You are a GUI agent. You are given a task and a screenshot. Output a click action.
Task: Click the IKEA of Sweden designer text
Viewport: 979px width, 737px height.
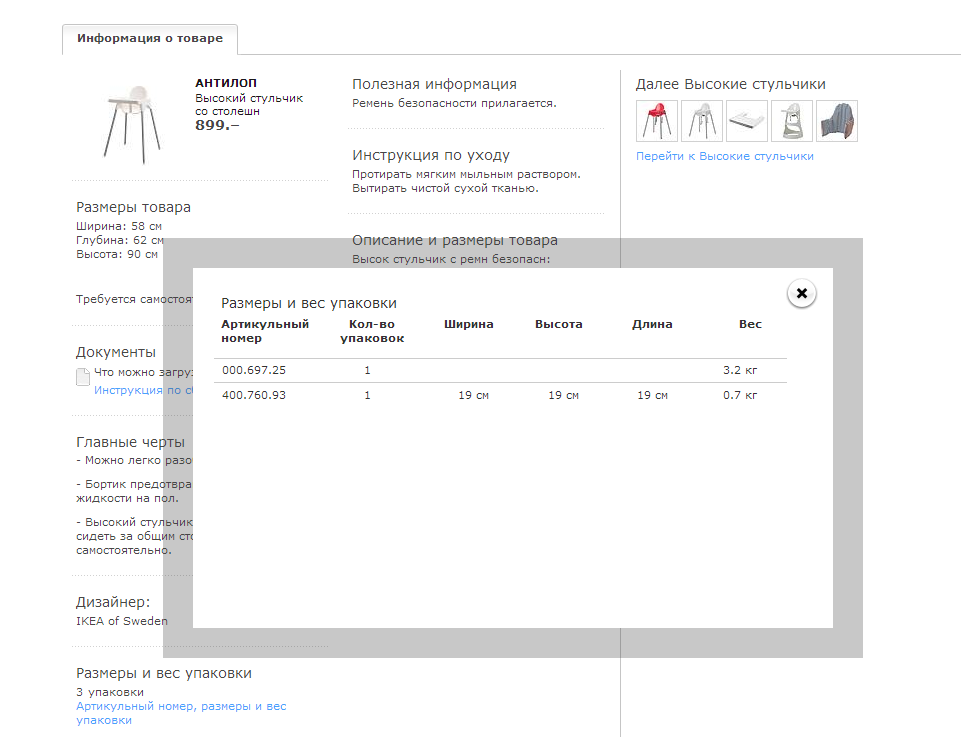point(122,621)
